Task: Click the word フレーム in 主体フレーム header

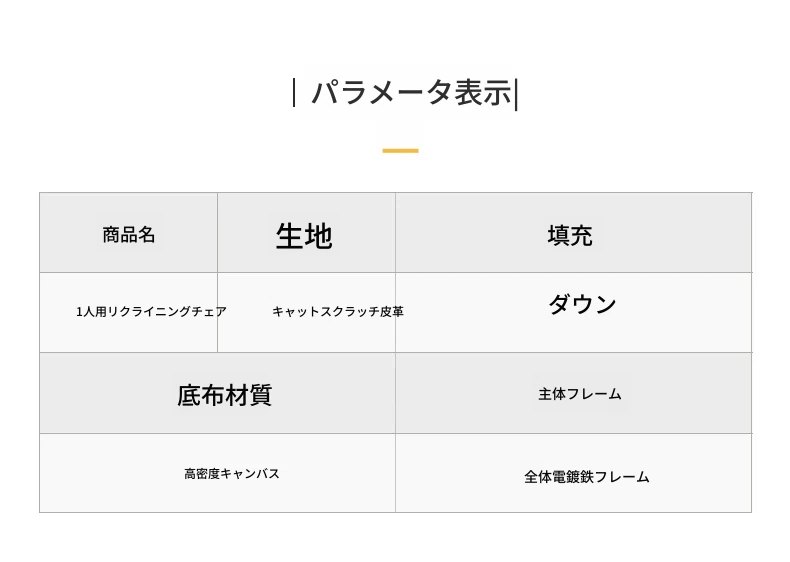Action: point(594,394)
